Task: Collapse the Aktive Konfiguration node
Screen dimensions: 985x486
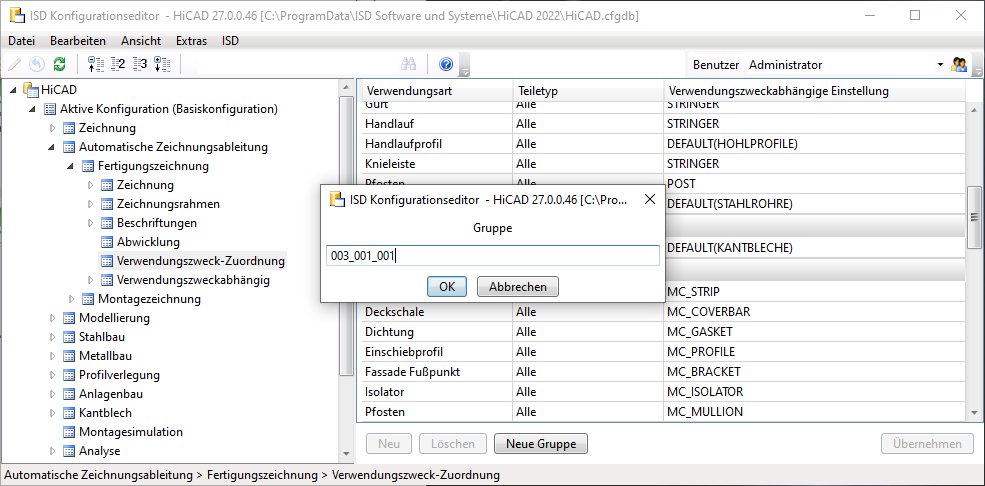Action: click(33, 109)
